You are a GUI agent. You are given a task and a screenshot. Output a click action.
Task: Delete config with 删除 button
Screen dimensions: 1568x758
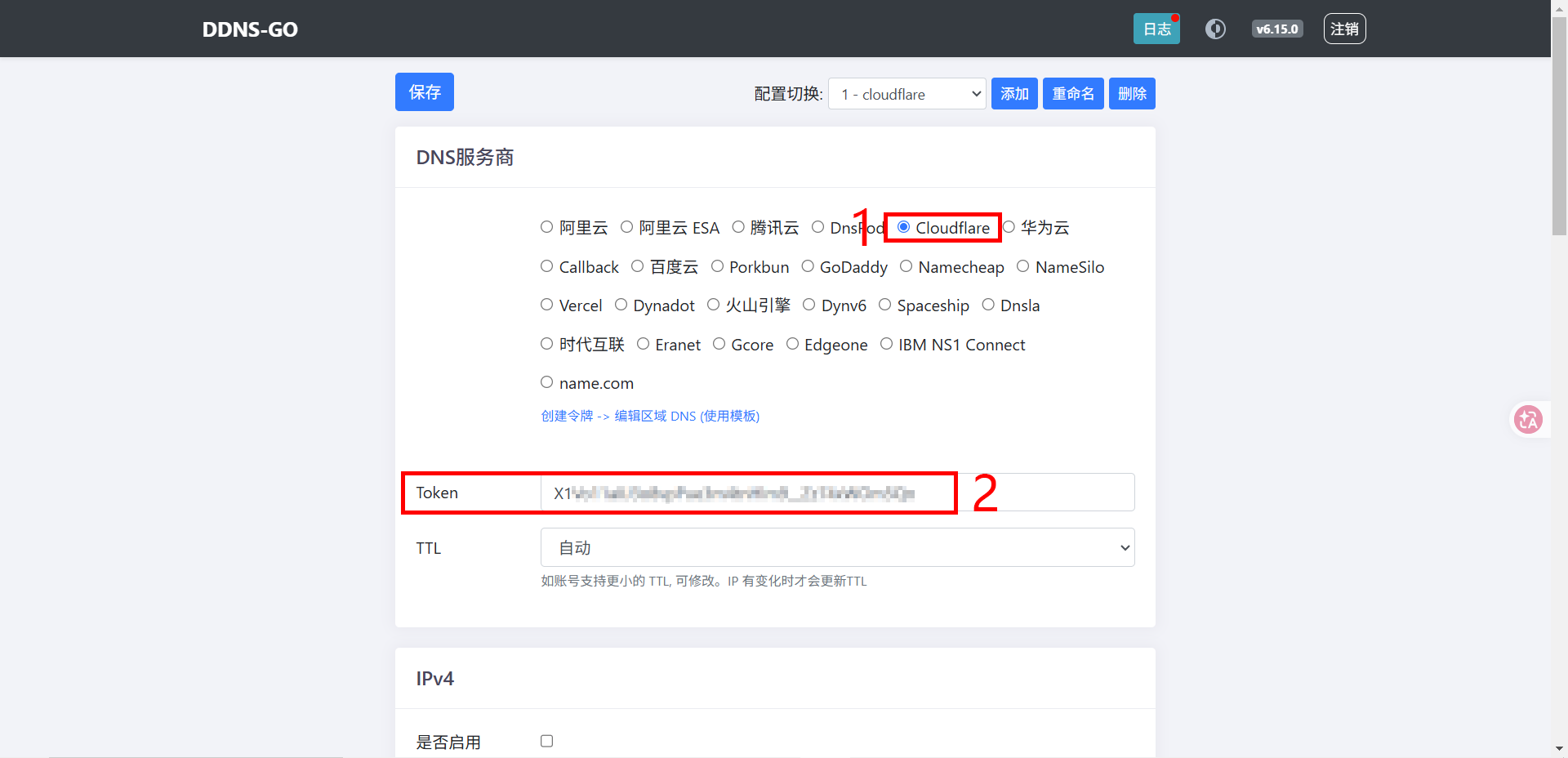point(1132,94)
